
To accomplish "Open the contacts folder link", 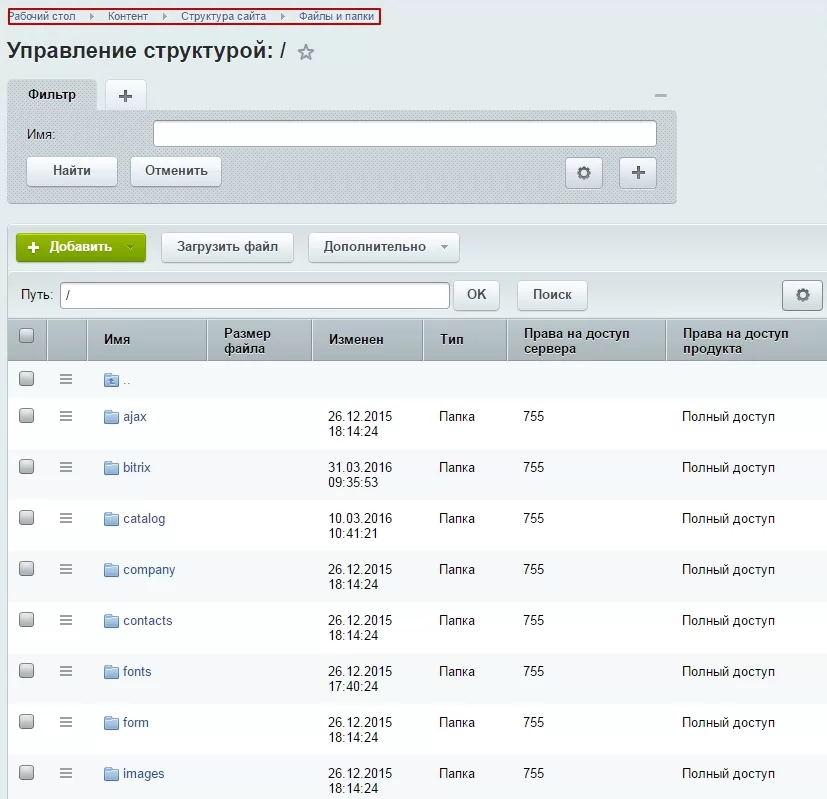I will [x=148, y=621].
